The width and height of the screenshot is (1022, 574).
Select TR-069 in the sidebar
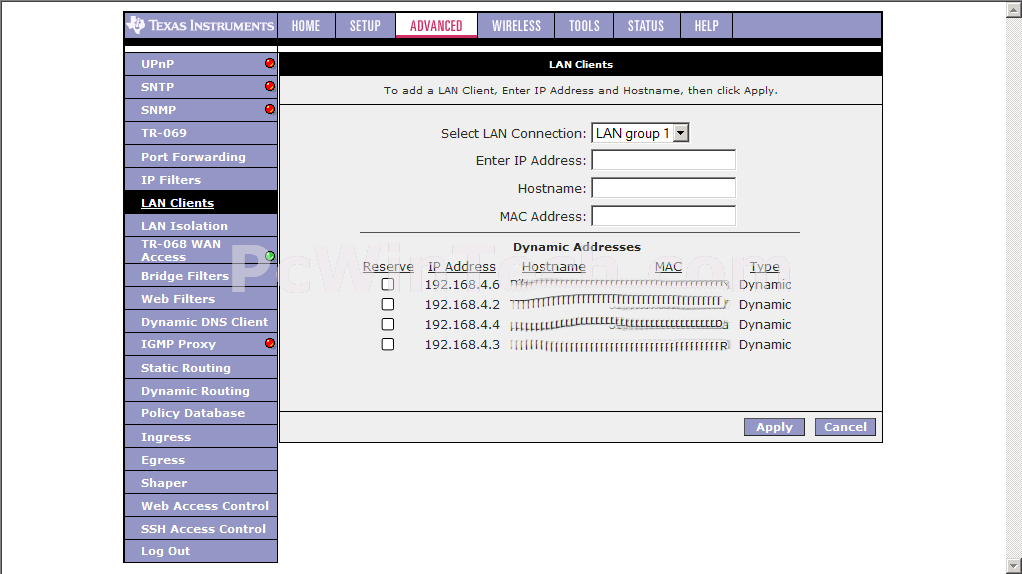(x=201, y=133)
